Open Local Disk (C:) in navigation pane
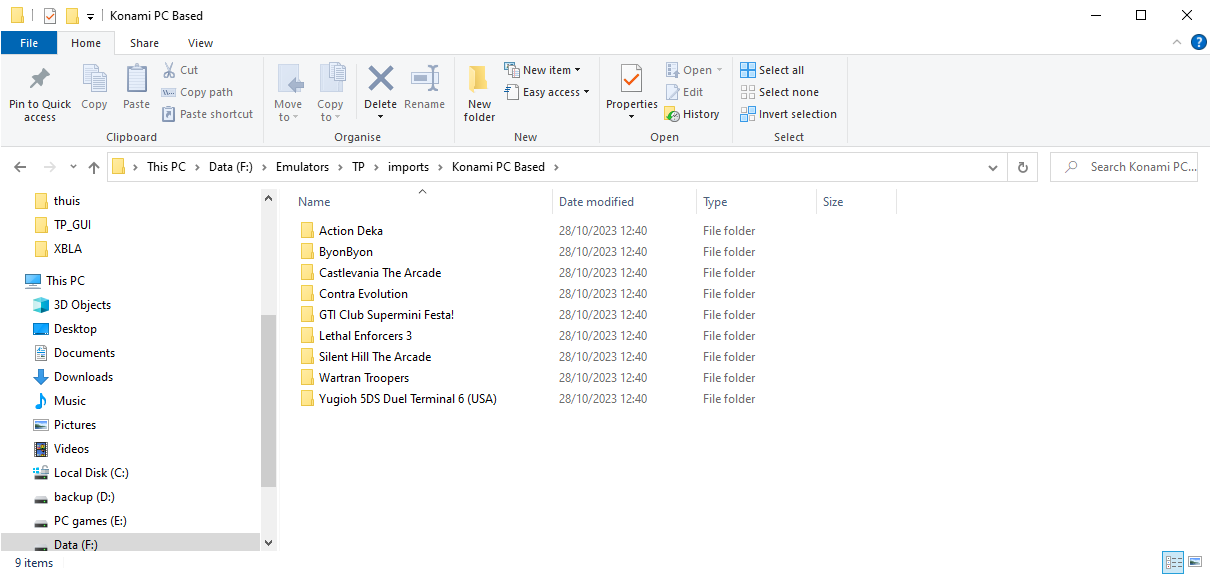The image size is (1211, 575). [91, 473]
